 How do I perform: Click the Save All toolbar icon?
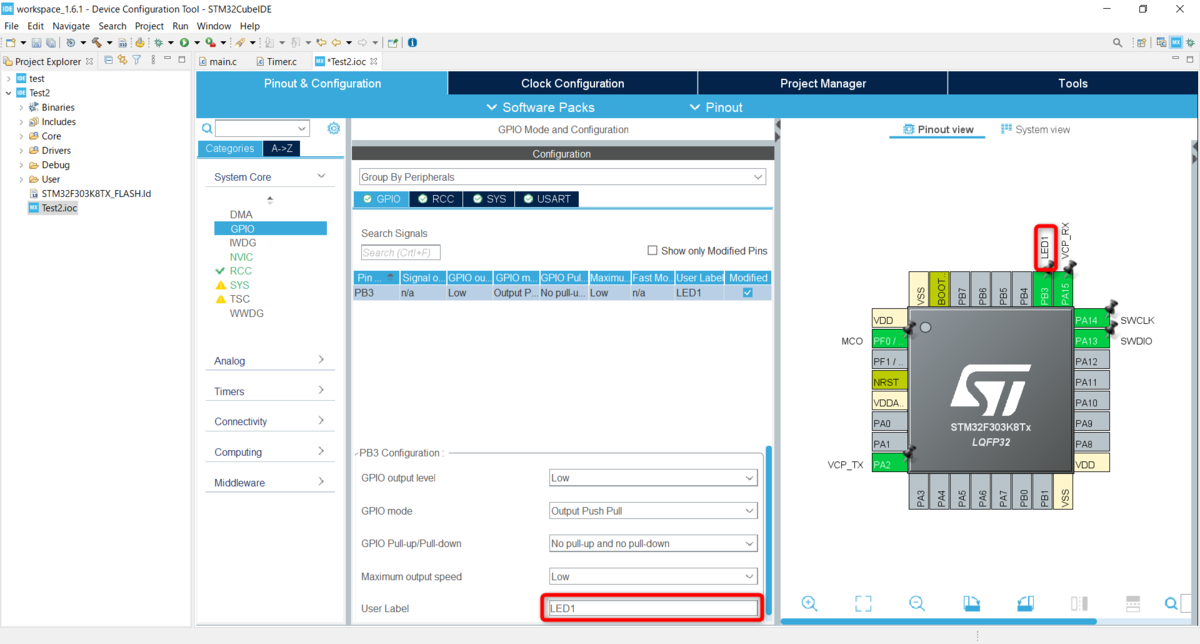click(x=50, y=43)
